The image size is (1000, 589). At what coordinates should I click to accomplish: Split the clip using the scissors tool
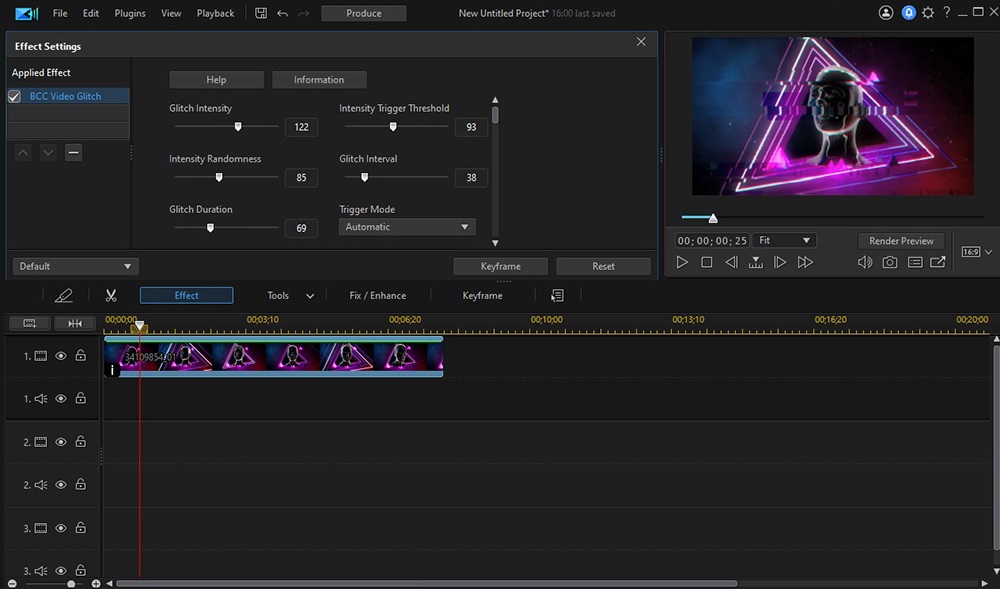[111, 294]
